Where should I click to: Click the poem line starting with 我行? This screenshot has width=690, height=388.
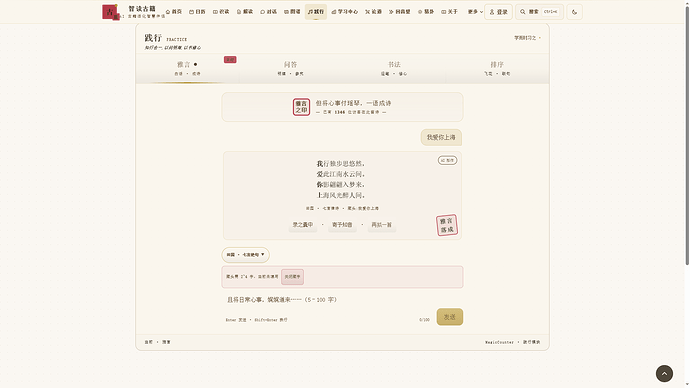(341, 164)
